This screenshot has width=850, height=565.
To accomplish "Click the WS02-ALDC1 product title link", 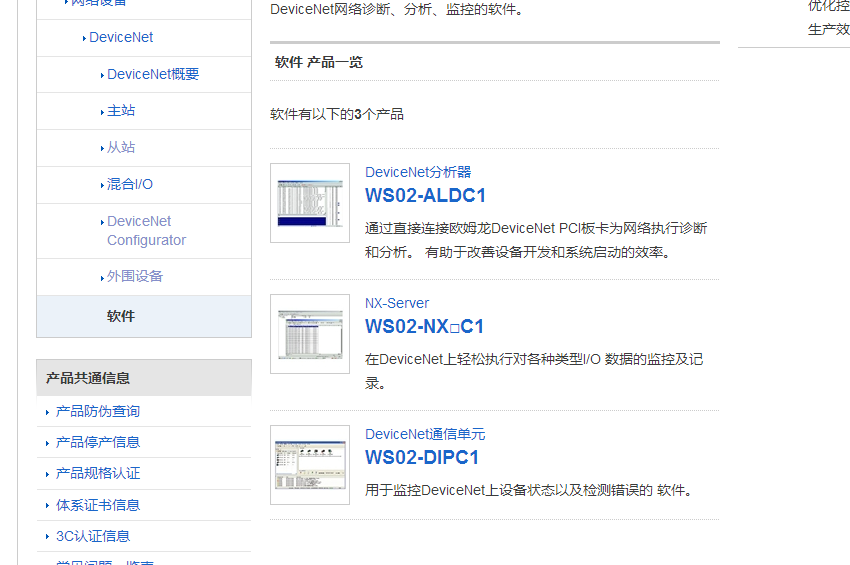I will (425, 195).
